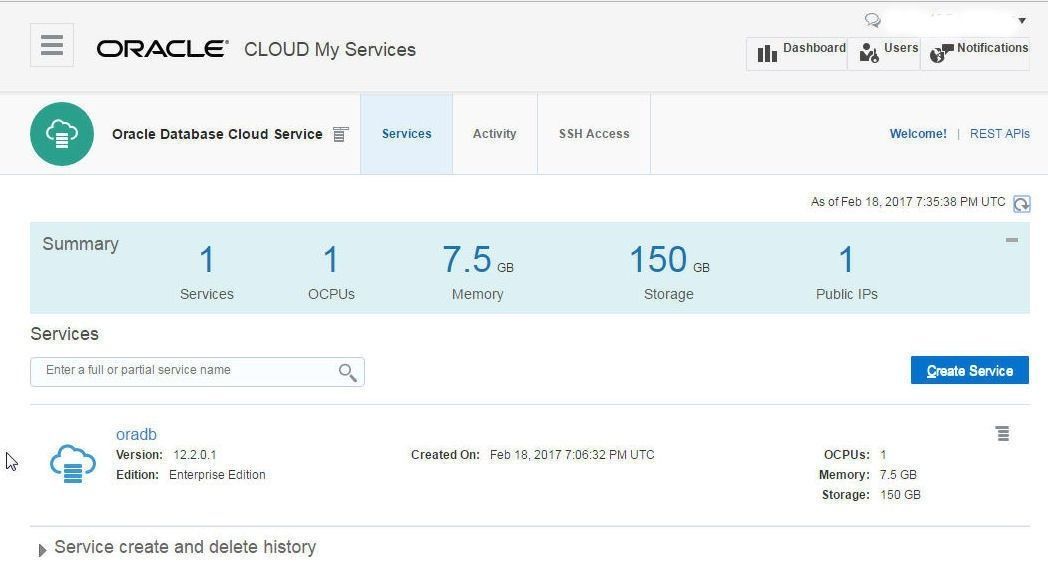This screenshot has width=1048, height=580.
Task: Click the Enterprise Edition text
Action: pyautogui.click(x=217, y=475)
